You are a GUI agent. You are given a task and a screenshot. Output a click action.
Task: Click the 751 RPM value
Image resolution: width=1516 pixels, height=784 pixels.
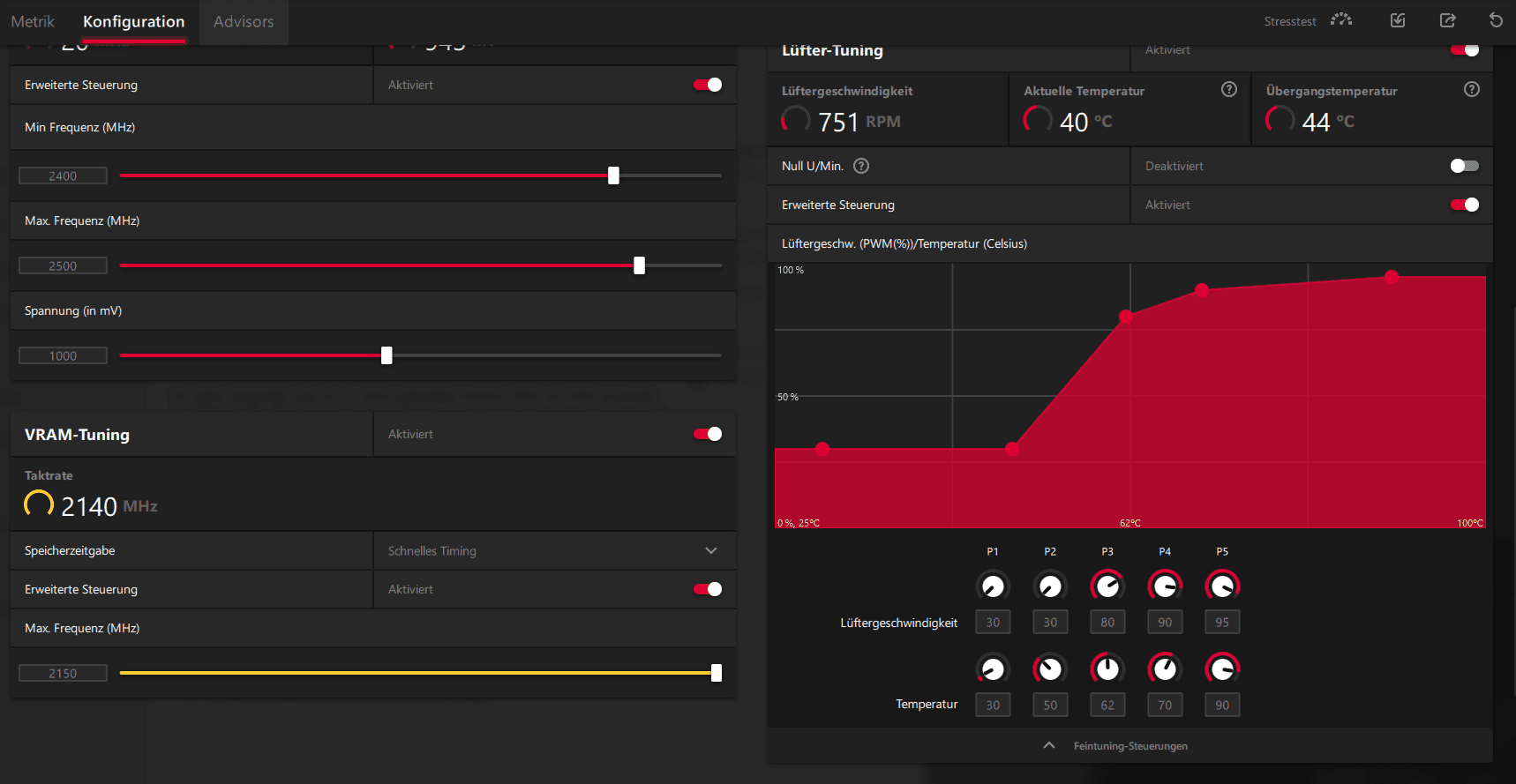point(859,122)
